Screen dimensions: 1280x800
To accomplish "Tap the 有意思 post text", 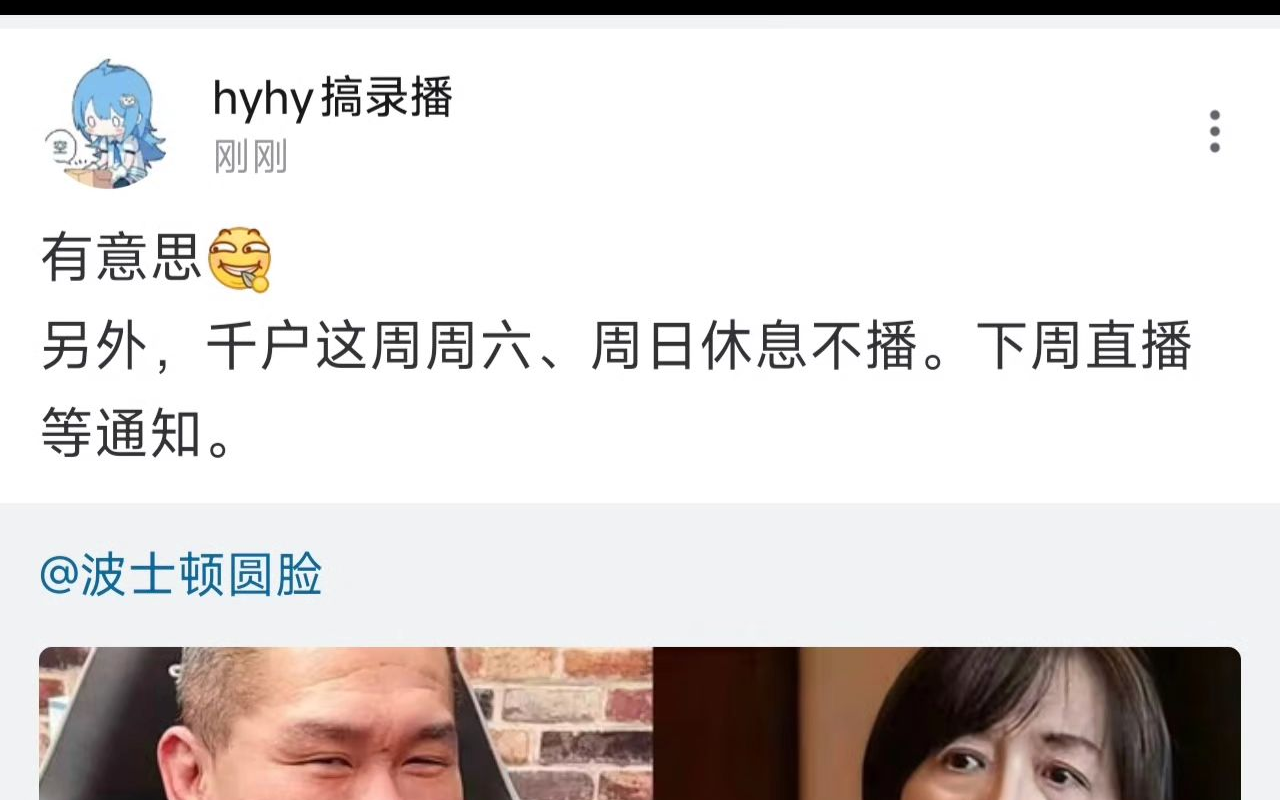I will 122,258.
